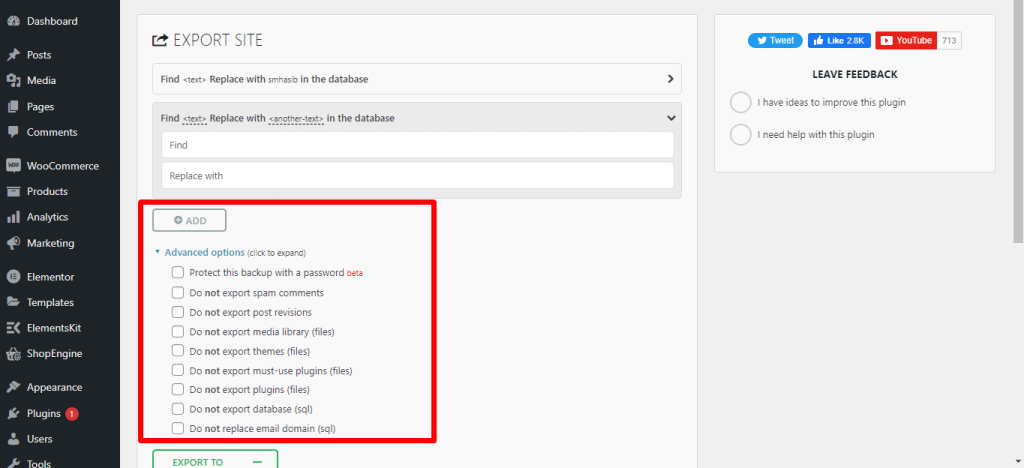Click the Dashboard icon in sidebar
This screenshot has width=1024, height=468.
pos(13,21)
